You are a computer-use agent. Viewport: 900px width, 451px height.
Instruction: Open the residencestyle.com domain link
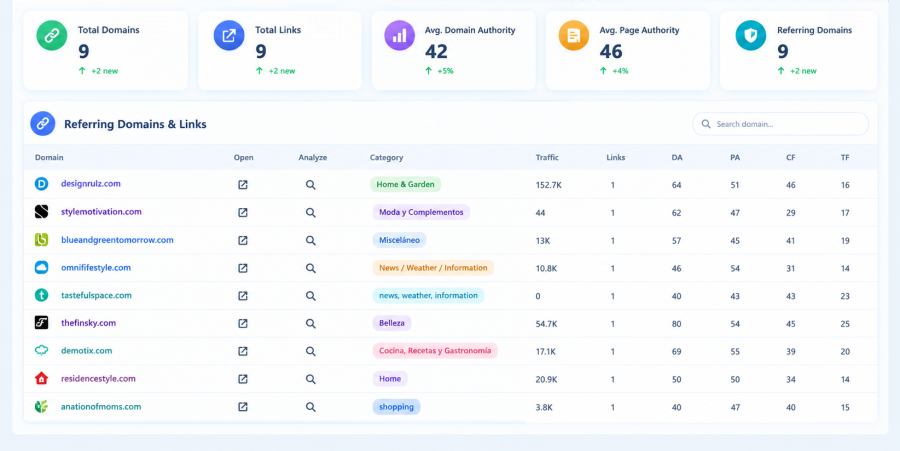tap(98, 379)
